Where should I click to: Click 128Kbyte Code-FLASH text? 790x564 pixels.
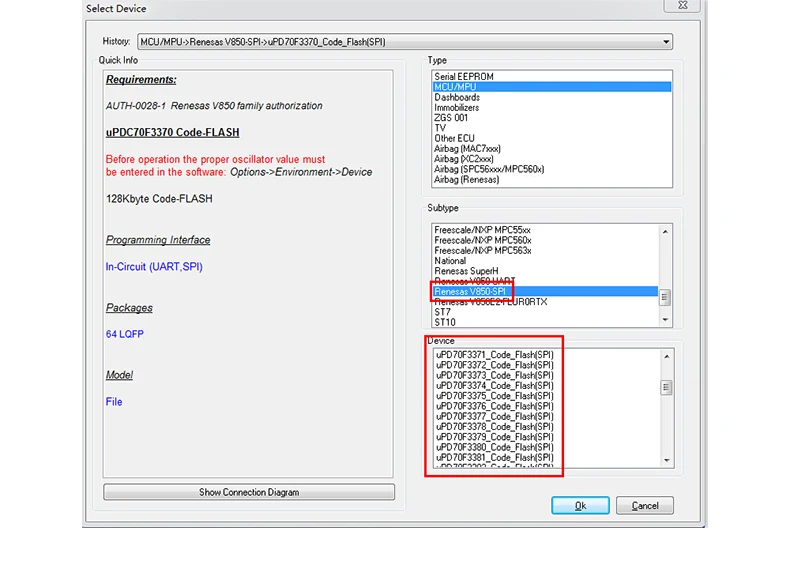click(159, 199)
